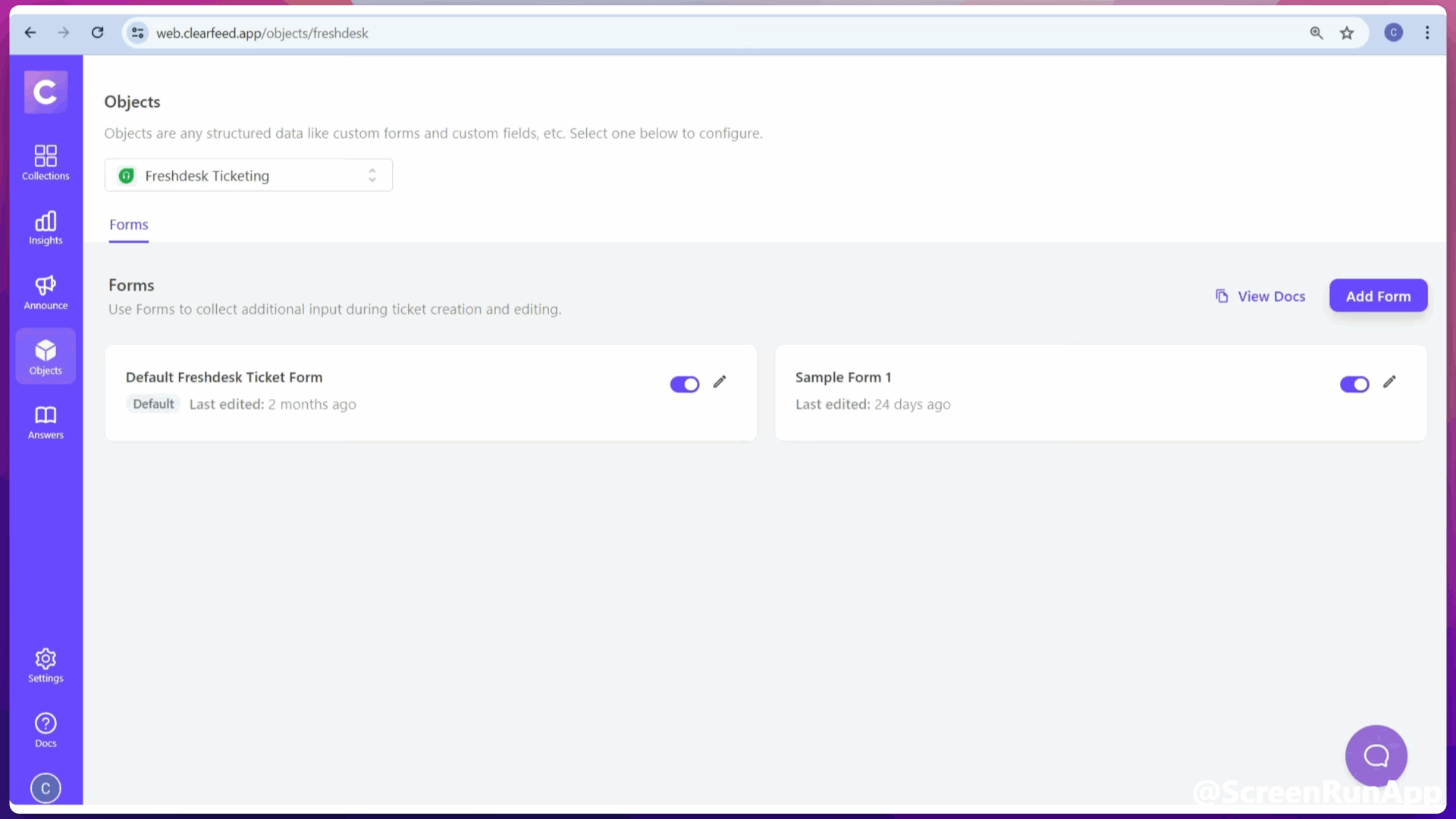1456x819 pixels.
Task: Disable the Default Freshdesk Ticket Form toggle
Action: pyautogui.click(x=684, y=384)
